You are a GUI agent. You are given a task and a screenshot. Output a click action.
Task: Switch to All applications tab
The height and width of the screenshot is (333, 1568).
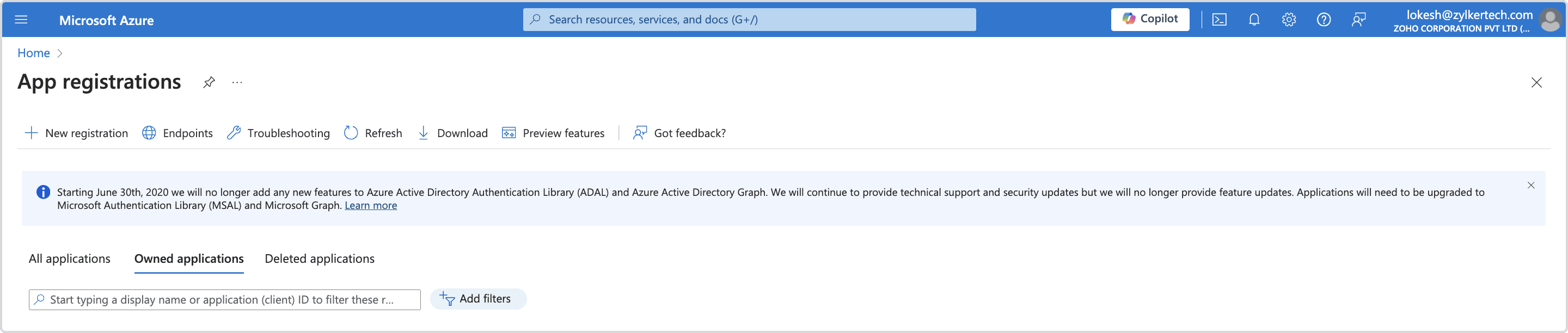click(x=69, y=259)
